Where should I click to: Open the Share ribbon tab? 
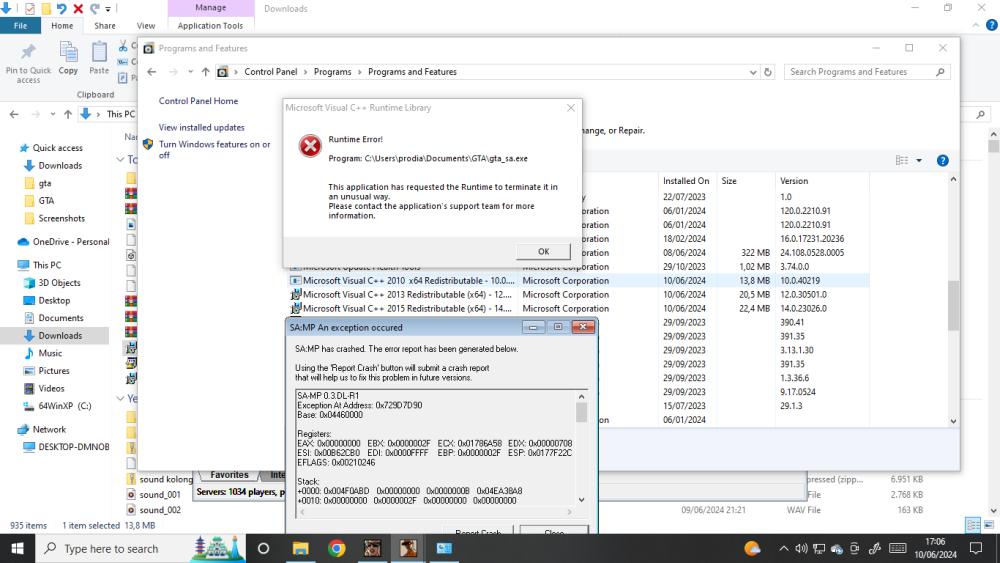pos(105,26)
